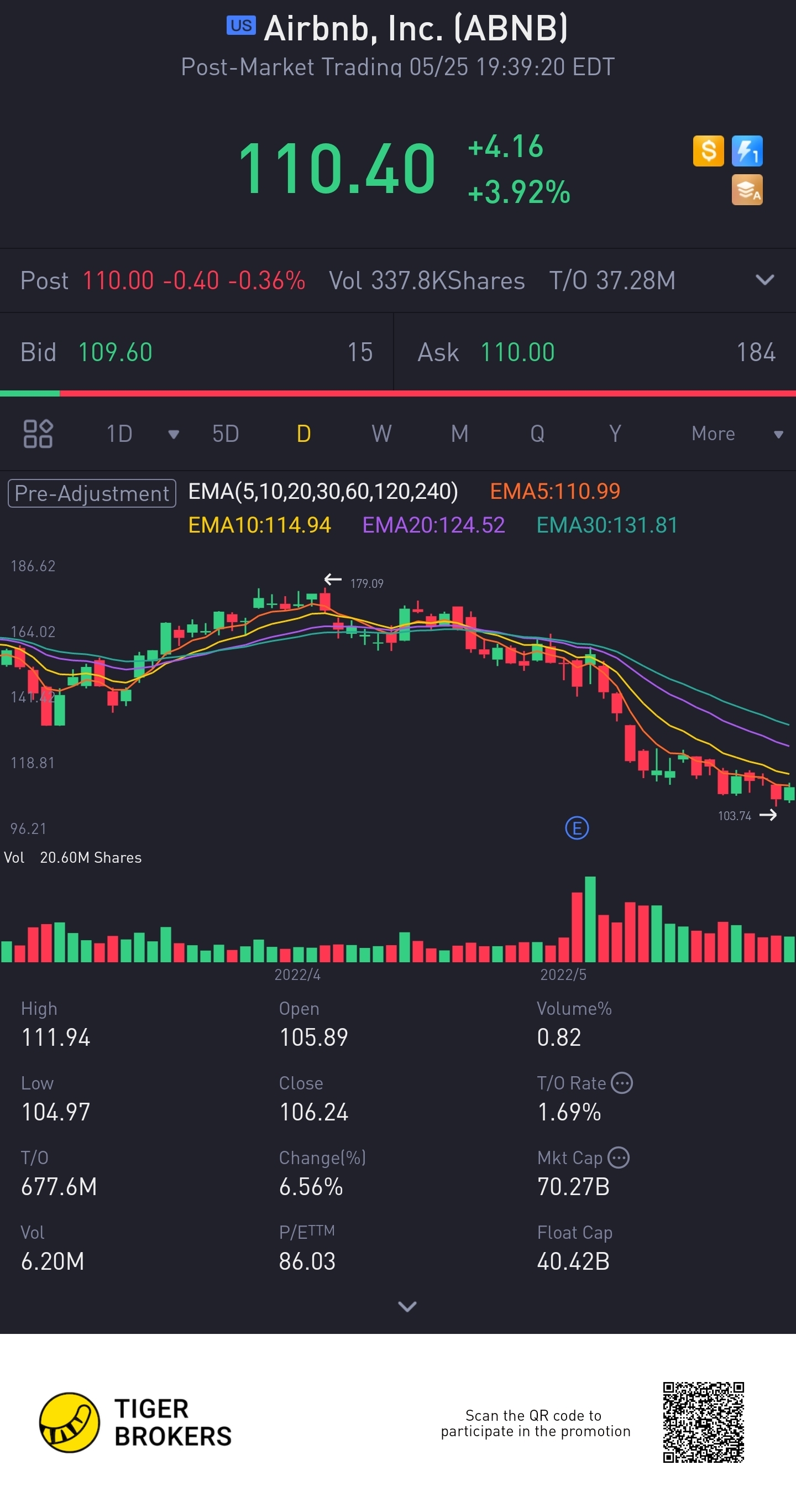The width and height of the screenshot is (796, 1512).
Task: Tap the T/O Rate value 1.69%
Action: 569,1112
